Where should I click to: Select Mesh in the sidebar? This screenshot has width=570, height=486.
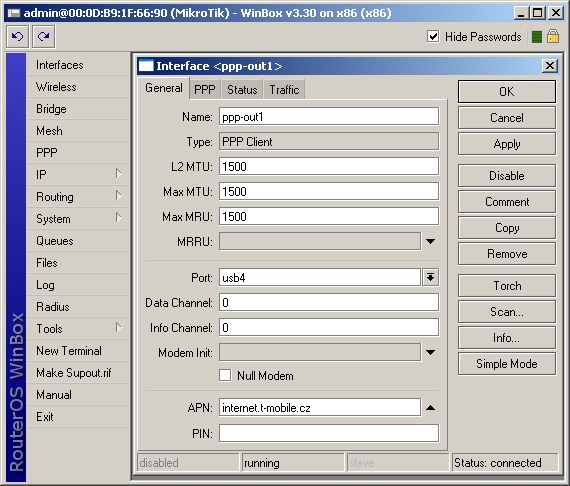coord(78,130)
